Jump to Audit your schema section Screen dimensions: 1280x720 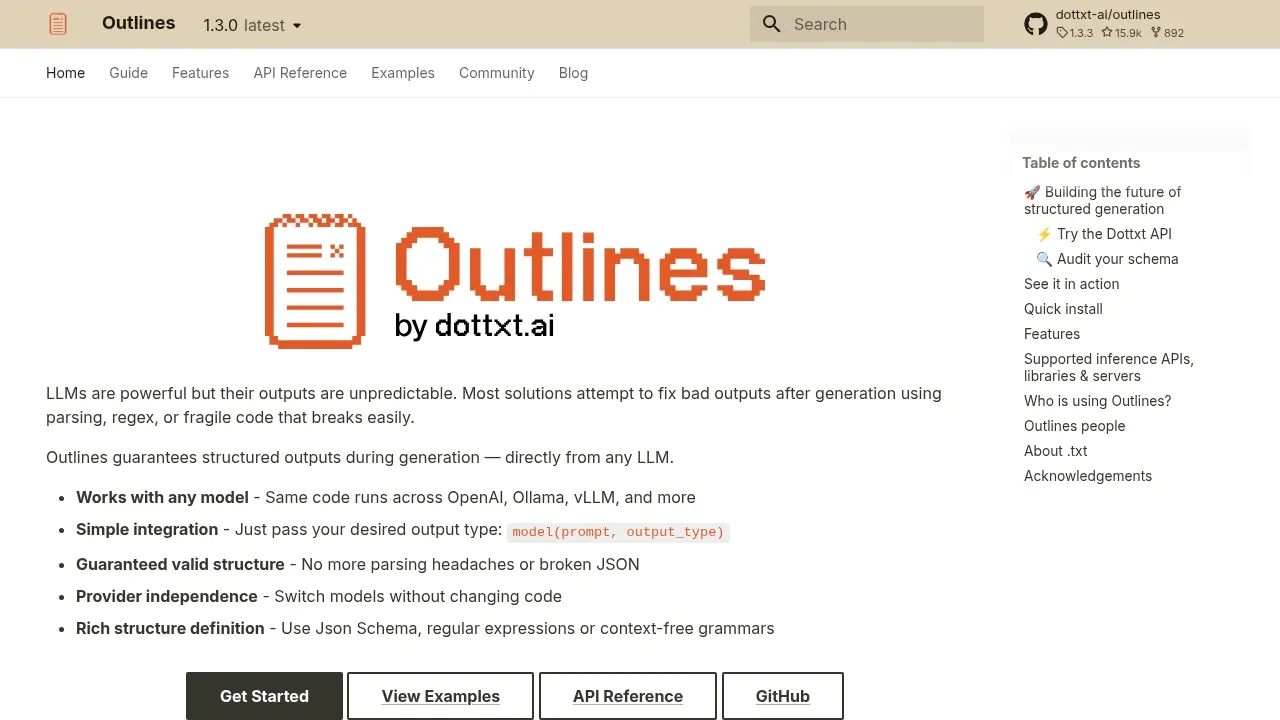pos(1107,259)
